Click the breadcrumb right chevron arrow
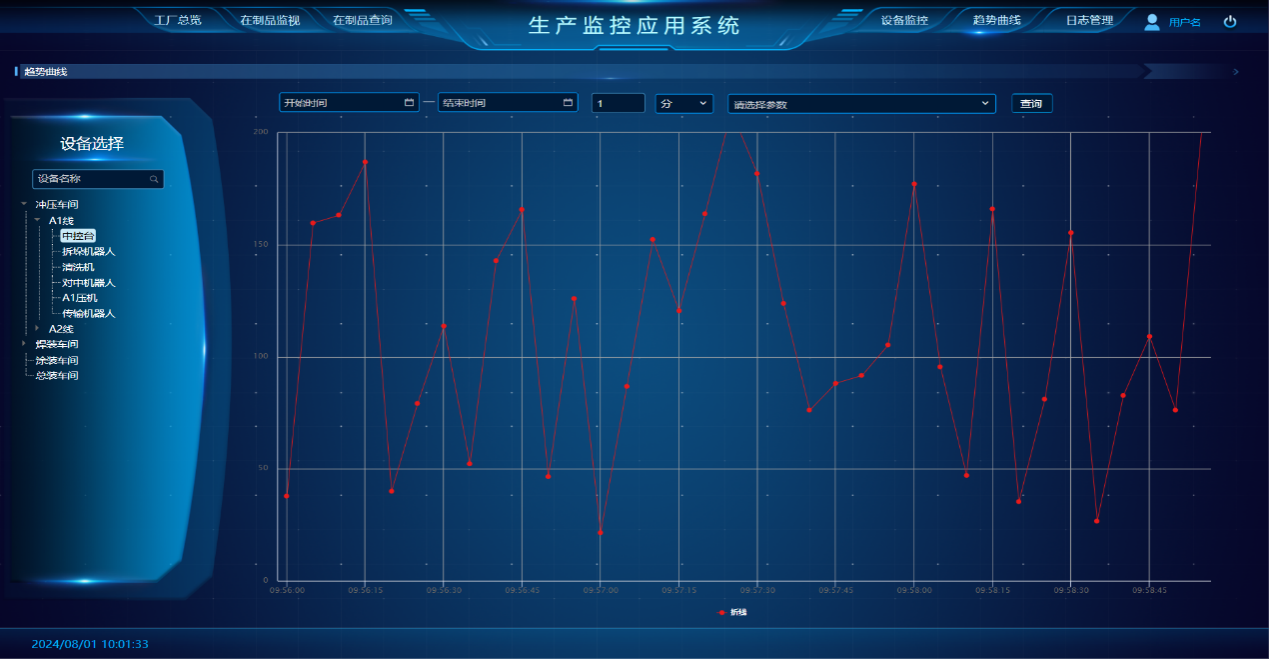 1236,72
